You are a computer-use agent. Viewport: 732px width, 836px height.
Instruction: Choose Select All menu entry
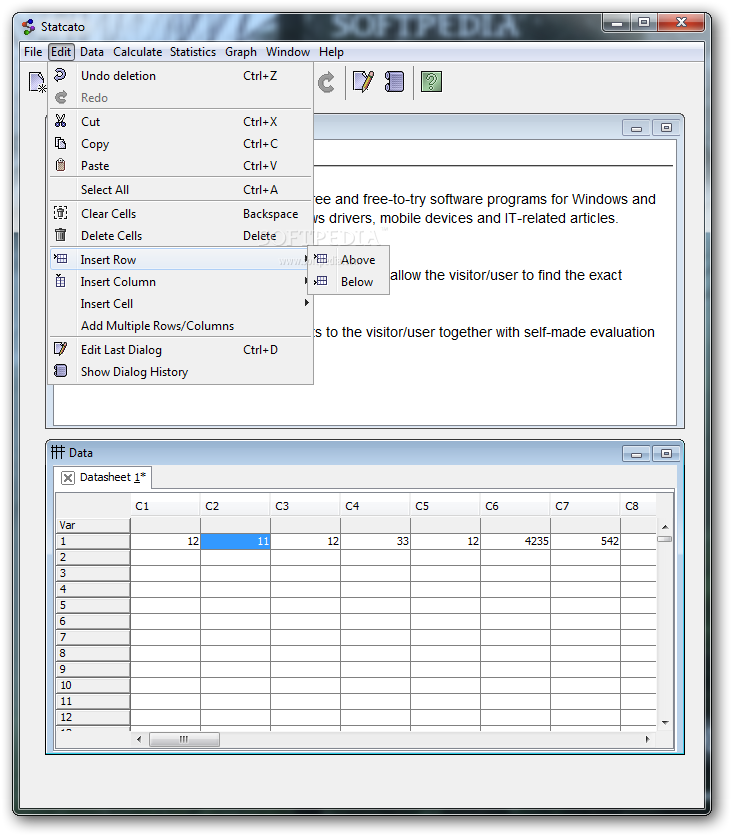(181, 190)
